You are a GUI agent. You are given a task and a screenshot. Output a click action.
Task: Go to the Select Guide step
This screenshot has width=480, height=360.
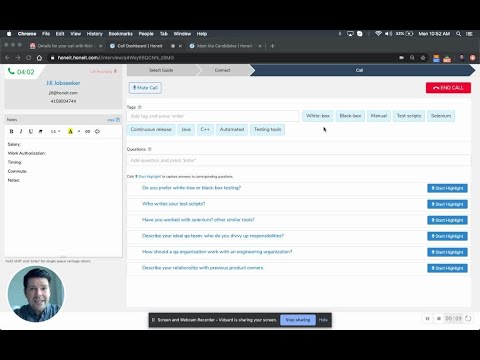[x=161, y=70]
